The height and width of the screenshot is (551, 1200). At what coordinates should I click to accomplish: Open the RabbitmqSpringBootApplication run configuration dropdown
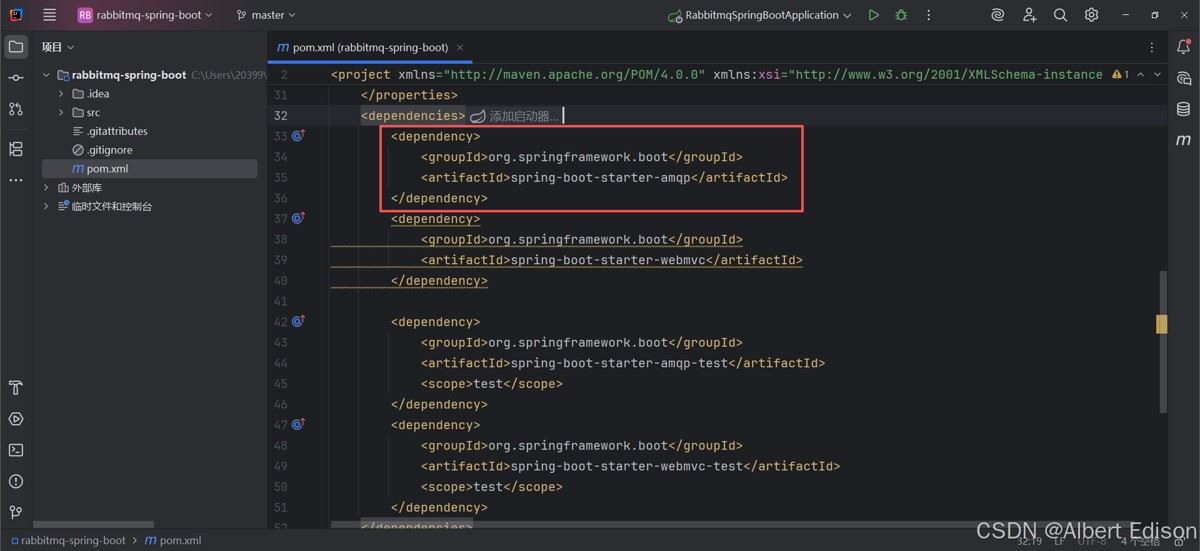(760, 15)
